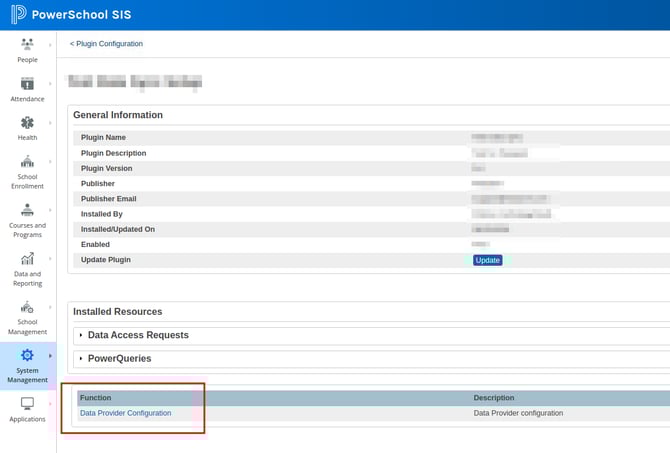The width and height of the screenshot is (670, 453).
Task: Click the PowerSchool SIS title
Action: (x=82, y=15)
